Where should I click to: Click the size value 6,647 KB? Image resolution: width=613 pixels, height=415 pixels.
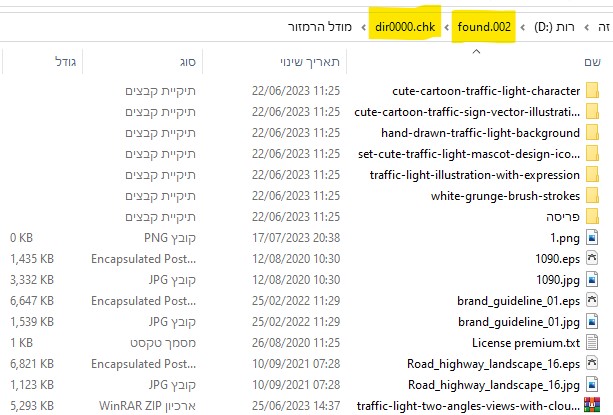coord(32,301)
